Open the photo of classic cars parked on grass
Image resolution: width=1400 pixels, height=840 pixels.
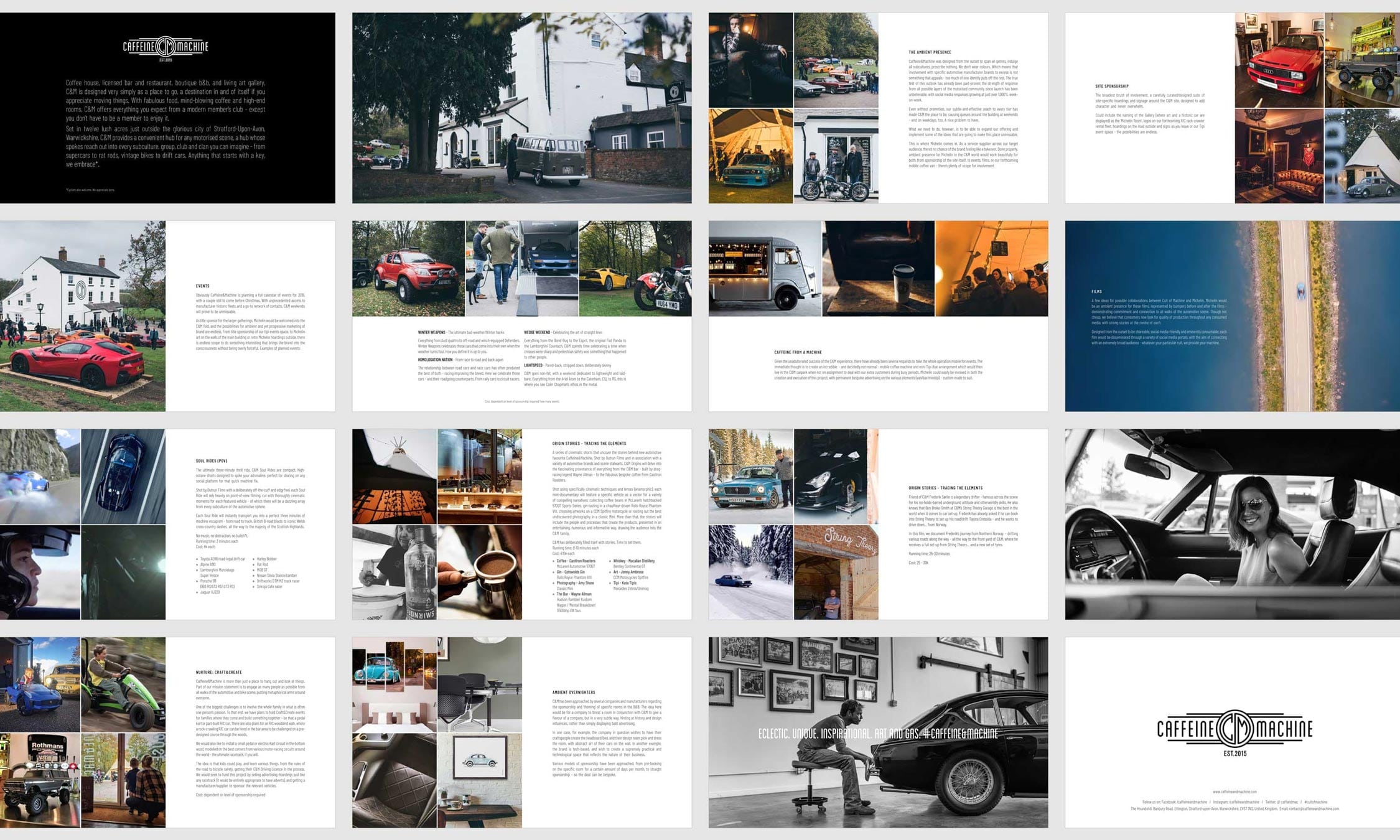point(836,60)
